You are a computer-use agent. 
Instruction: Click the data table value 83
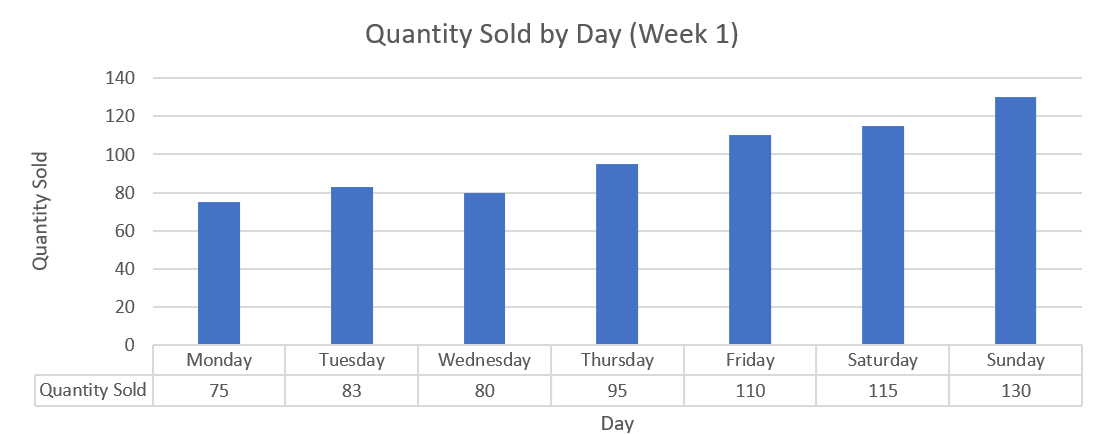tap(352, 391)
